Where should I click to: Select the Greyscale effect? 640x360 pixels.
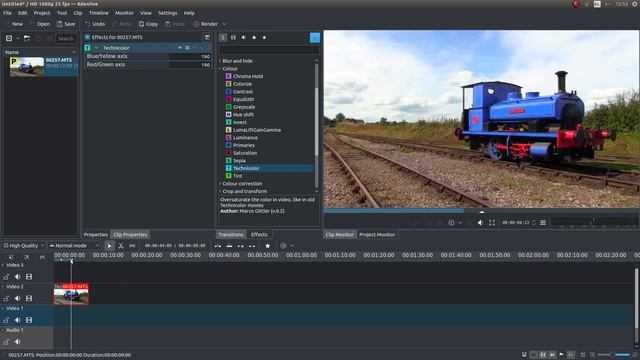pos(244,107)
